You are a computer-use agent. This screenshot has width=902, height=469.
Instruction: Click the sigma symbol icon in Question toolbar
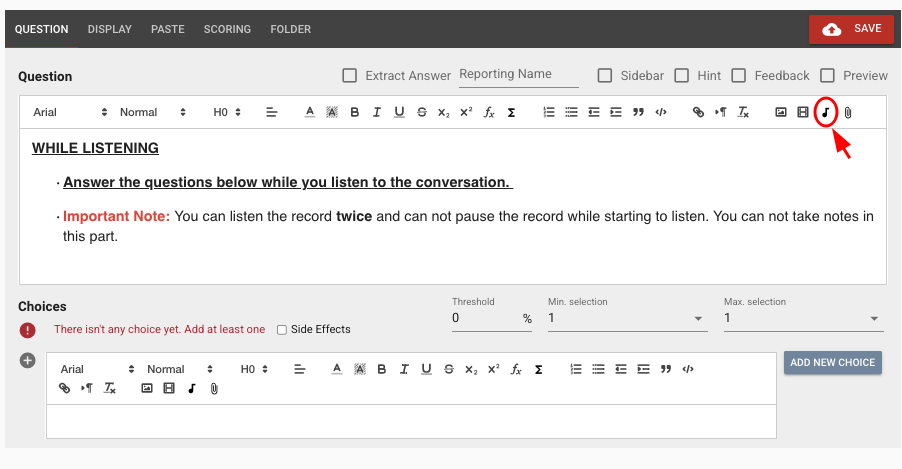click(511, 113)
